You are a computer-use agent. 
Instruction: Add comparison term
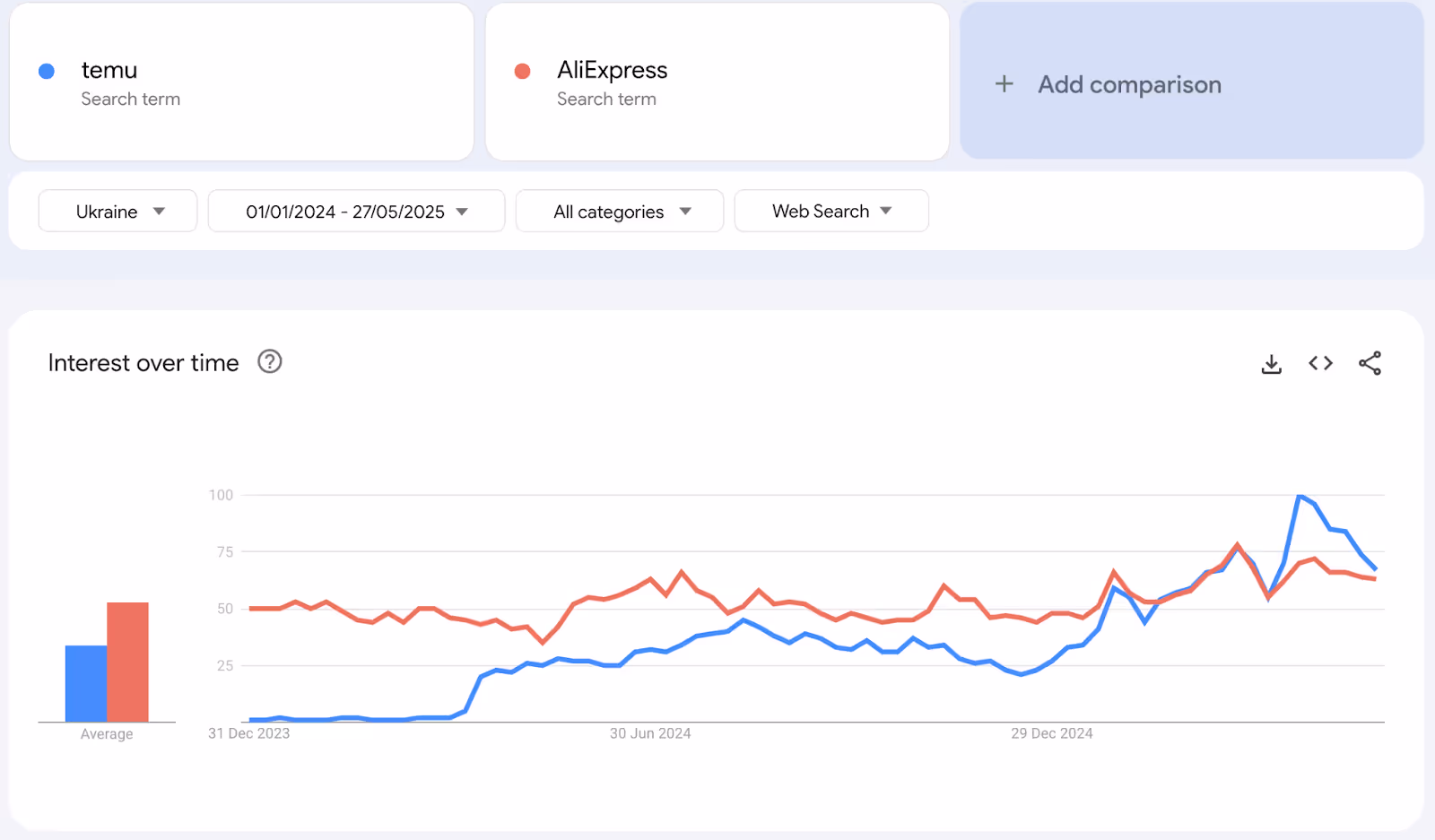tap(1192, 82)
